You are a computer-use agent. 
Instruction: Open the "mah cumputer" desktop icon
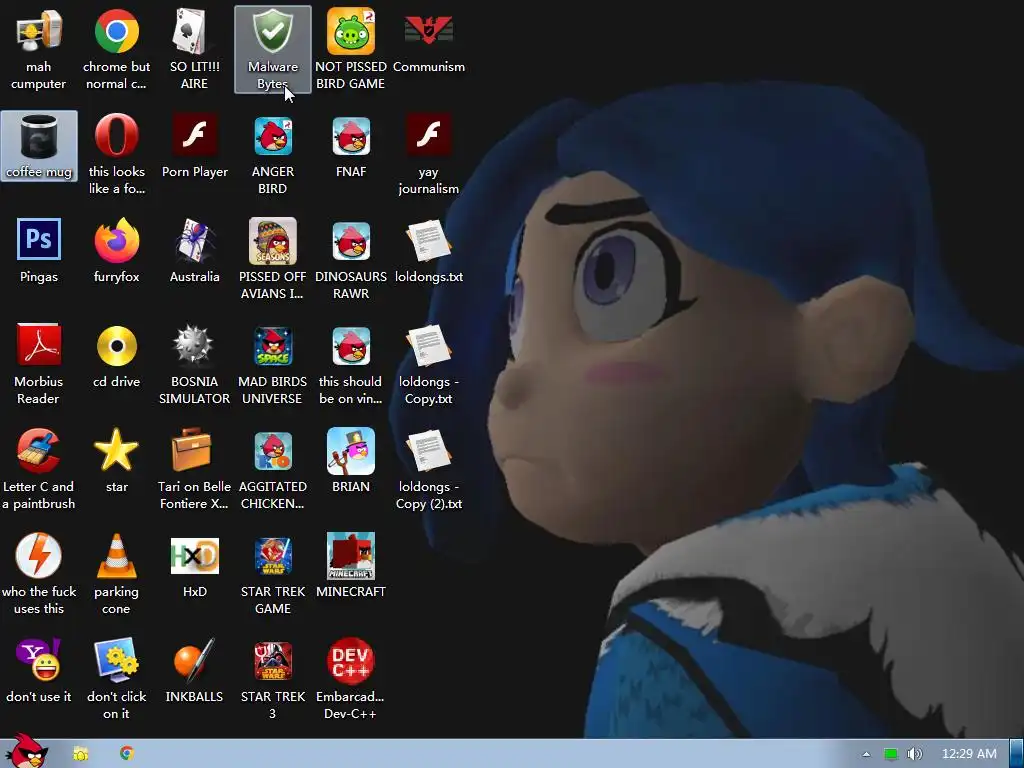pyautogui.click(x=39, y=49)
